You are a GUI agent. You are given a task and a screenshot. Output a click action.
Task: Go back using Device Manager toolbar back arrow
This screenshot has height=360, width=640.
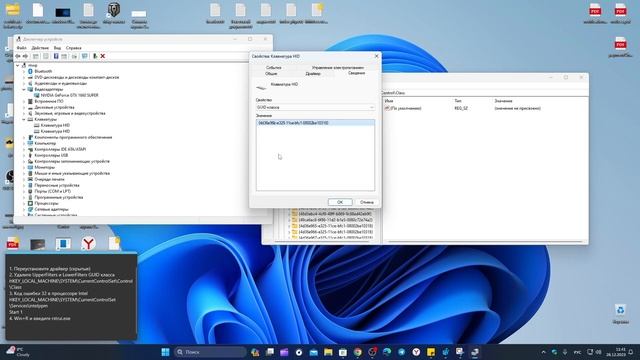[18, 56]
